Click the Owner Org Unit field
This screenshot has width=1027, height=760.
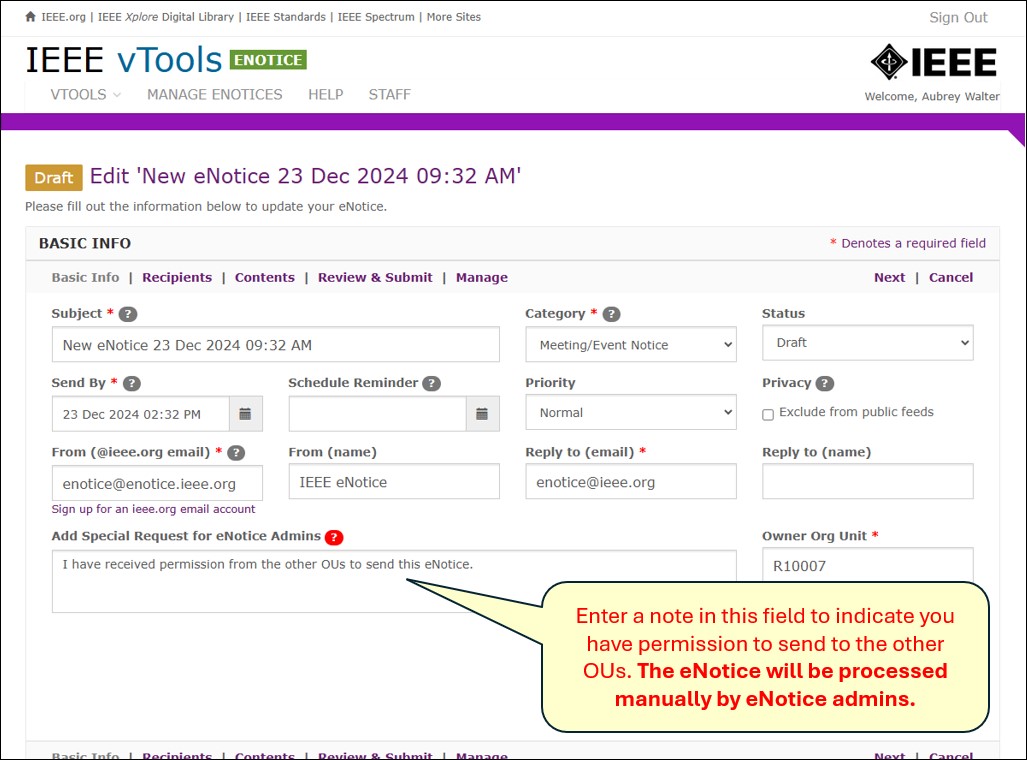pyautogui.click(x=867, y=565)
